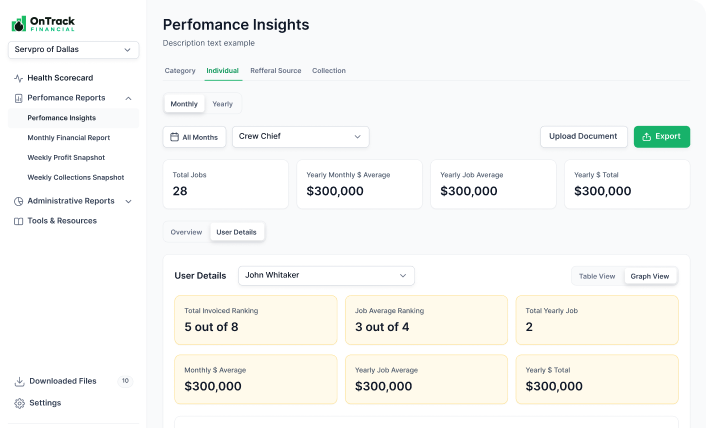Click the calendar icon in All Months

point(174,137)
